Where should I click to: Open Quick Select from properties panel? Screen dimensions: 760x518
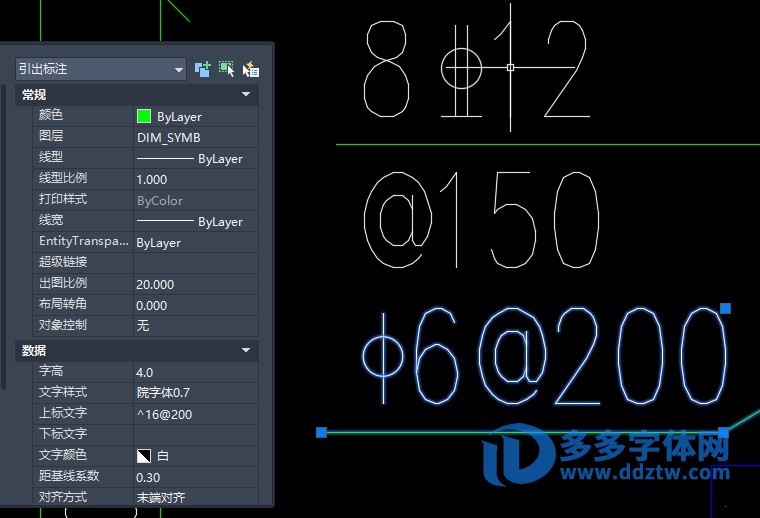pyautogui.click(x=251, y=69)
